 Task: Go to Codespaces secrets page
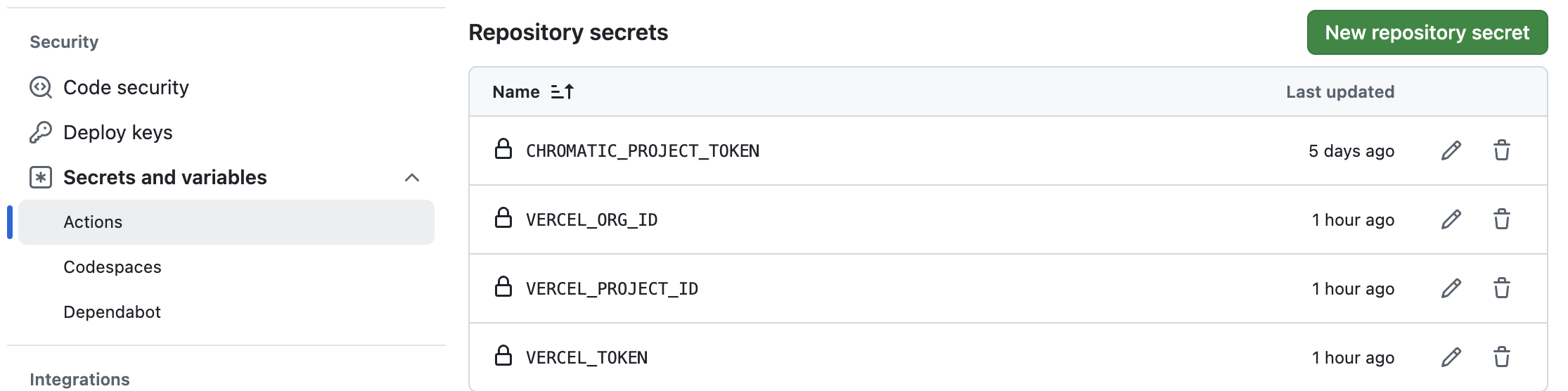click(x=113, y=267)
